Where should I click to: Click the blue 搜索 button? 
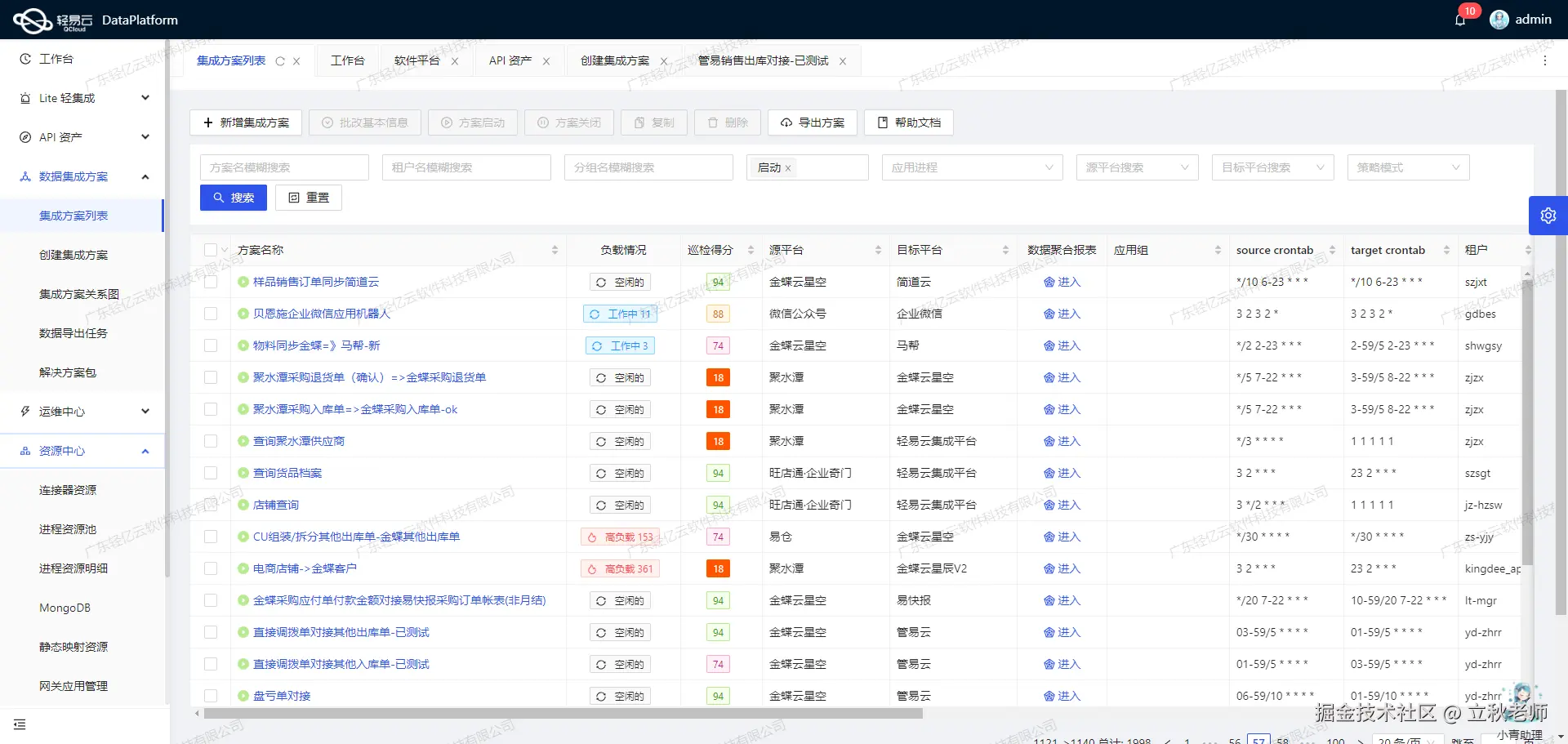point(233,197)
